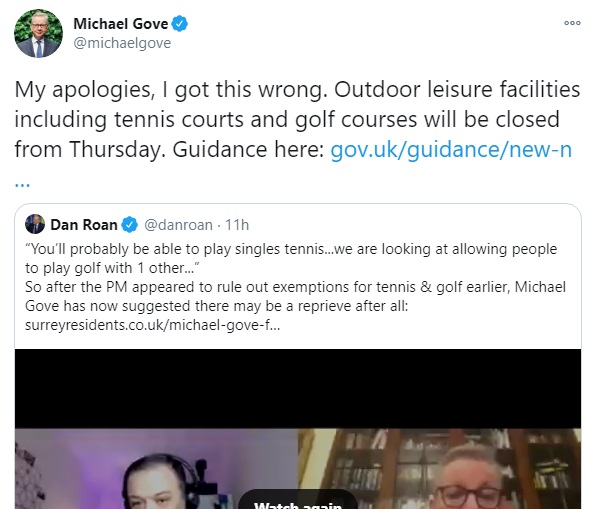Click Michael Gove's blue verified badge
This screenshot has width=594, height=509.
(x=180, y=23)
